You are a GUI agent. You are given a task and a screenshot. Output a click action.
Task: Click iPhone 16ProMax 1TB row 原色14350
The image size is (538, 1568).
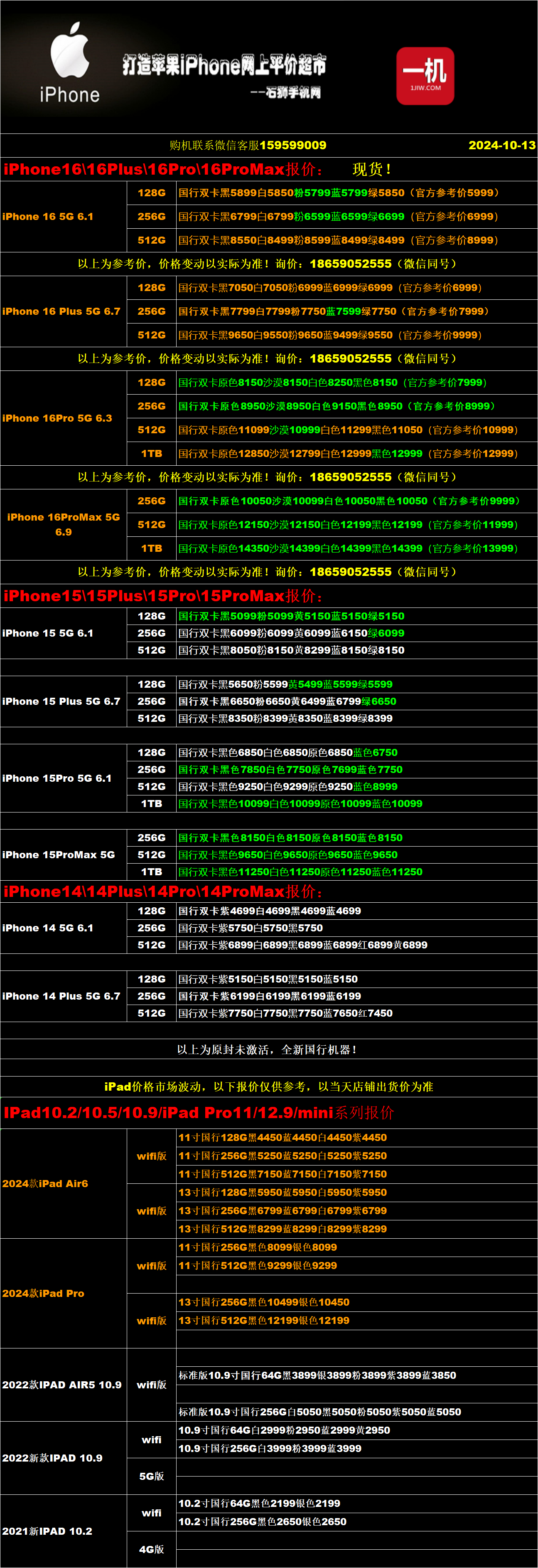[357, 549]
